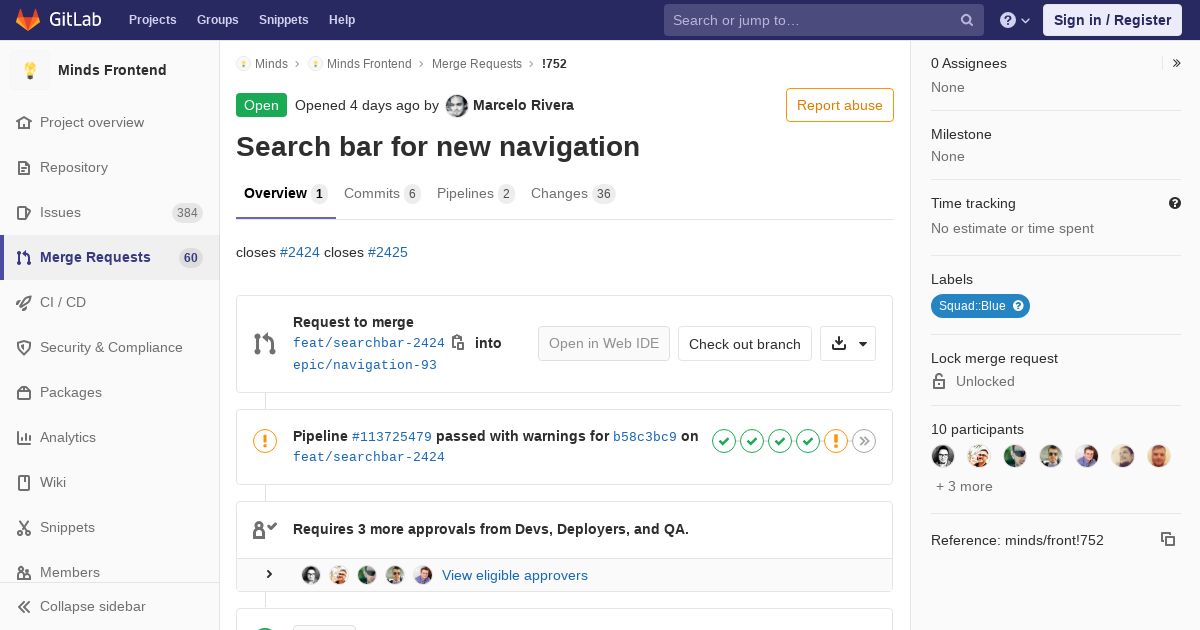Click the GitLab fox logo
The height and width of the screenshot is (630, 1200).
click(28, 20)
